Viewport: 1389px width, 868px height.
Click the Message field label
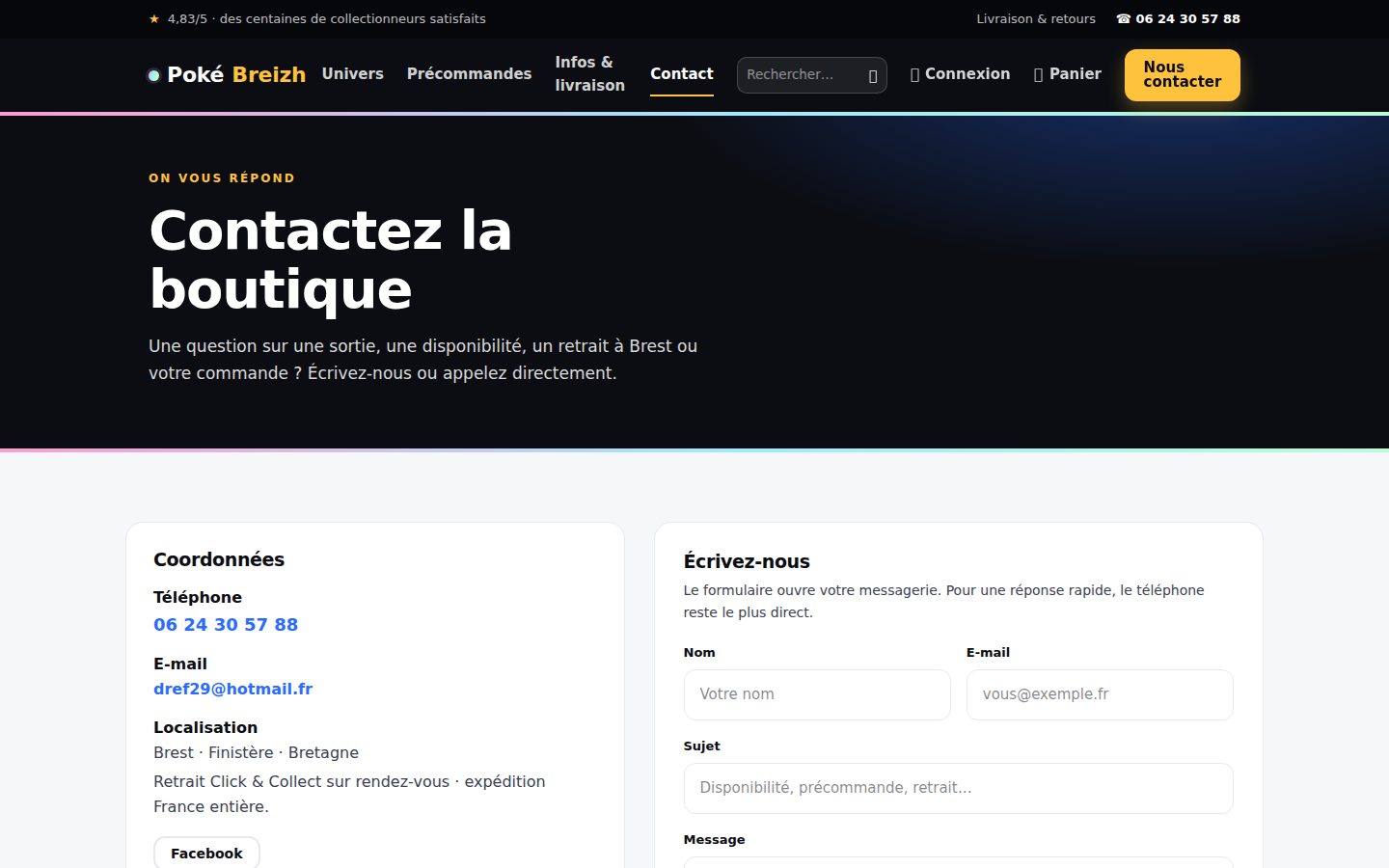click(714, 839)
